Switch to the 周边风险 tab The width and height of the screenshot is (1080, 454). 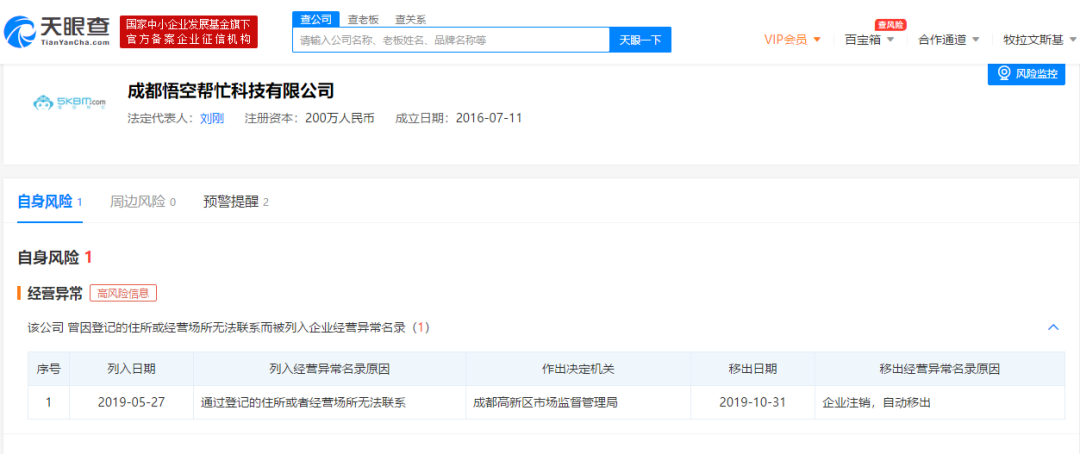point(137,202)
